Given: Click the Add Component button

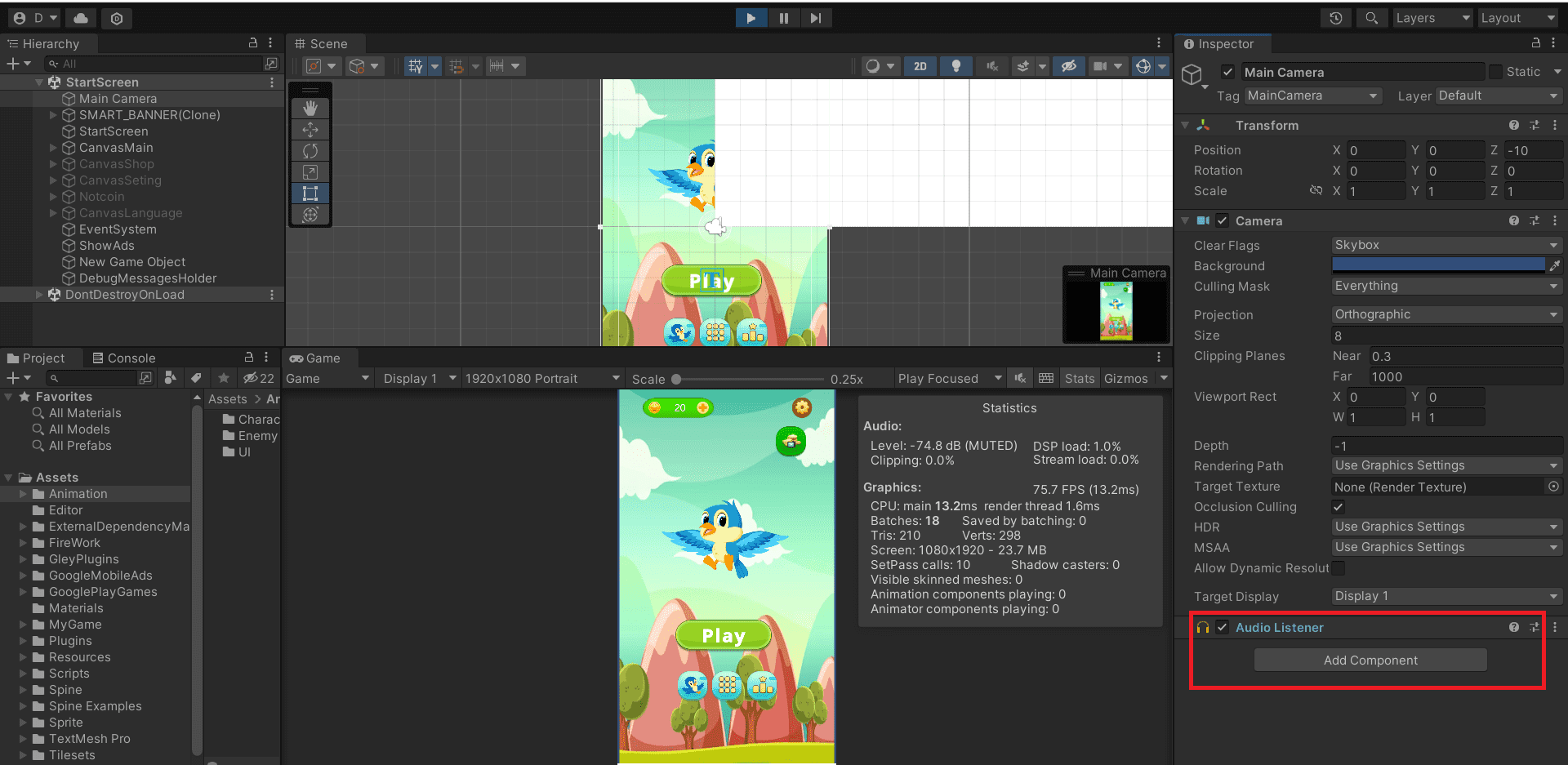Looking at the screenshot, I should [1370, 660].
